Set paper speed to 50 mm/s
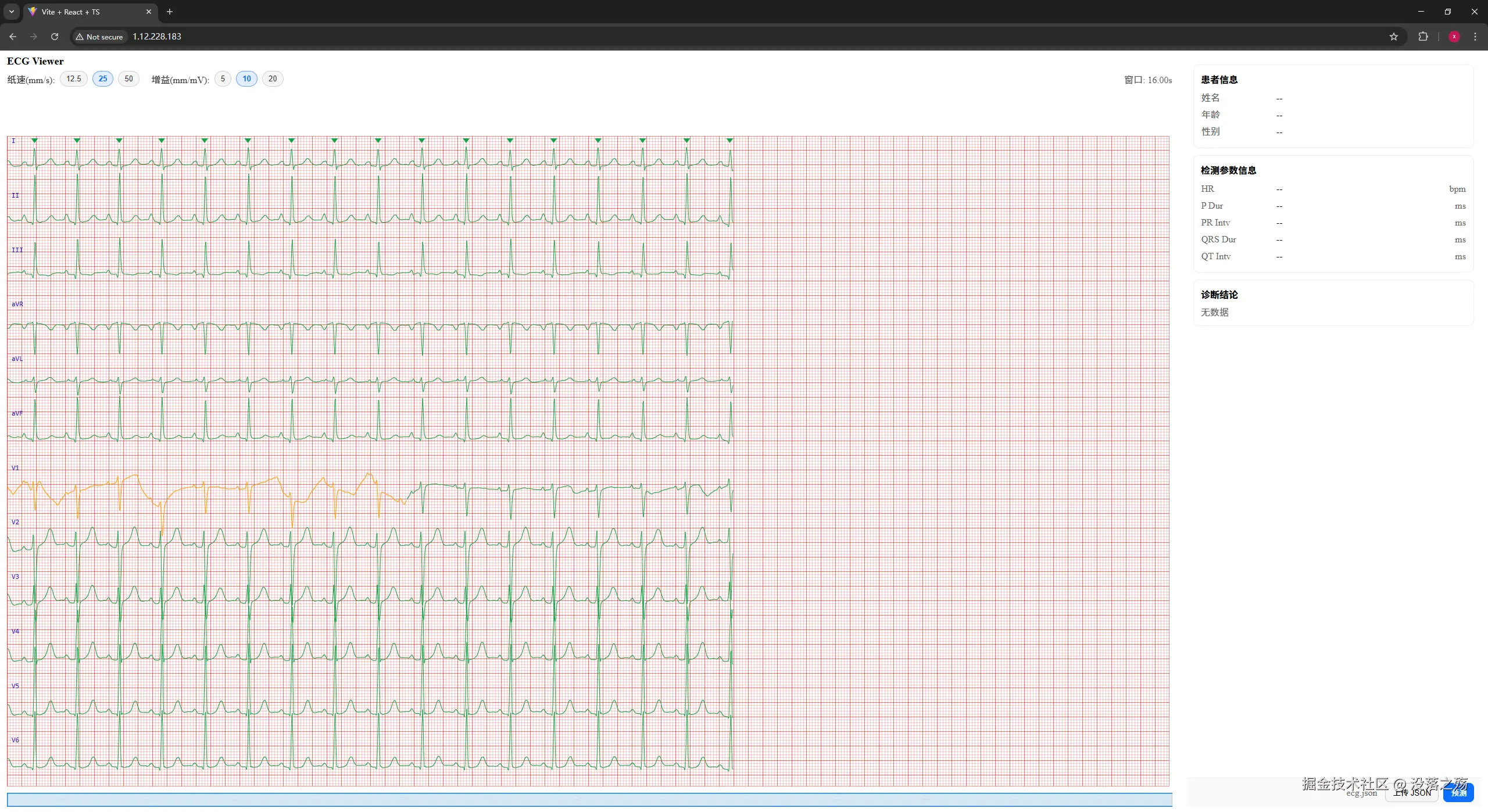Image resolution: width=1488 pixels, height=812 pixels. pos(128,79)
